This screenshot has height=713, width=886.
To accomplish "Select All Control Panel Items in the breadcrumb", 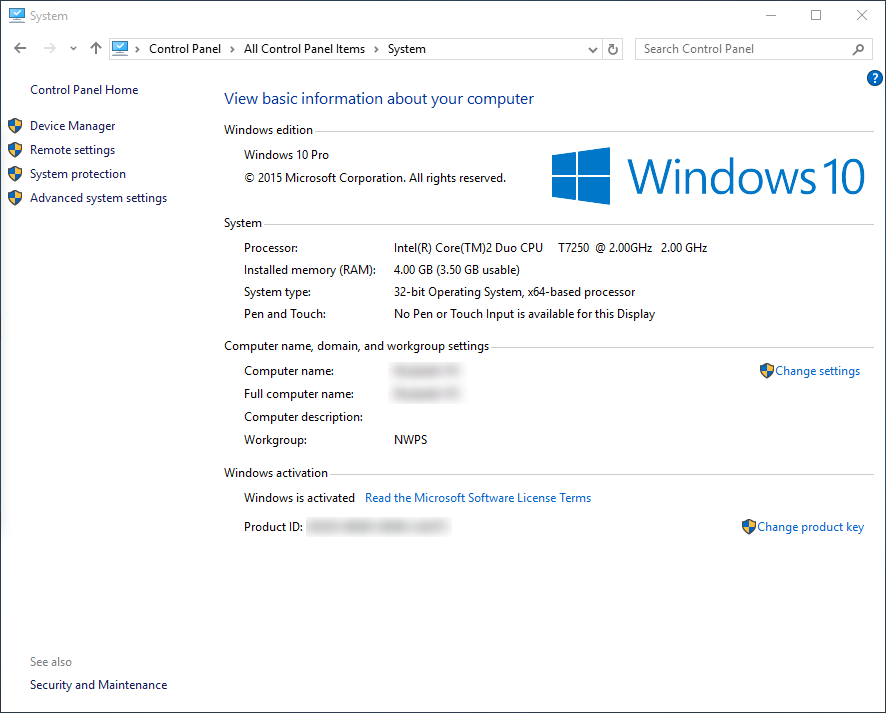I will coord(304,47).
